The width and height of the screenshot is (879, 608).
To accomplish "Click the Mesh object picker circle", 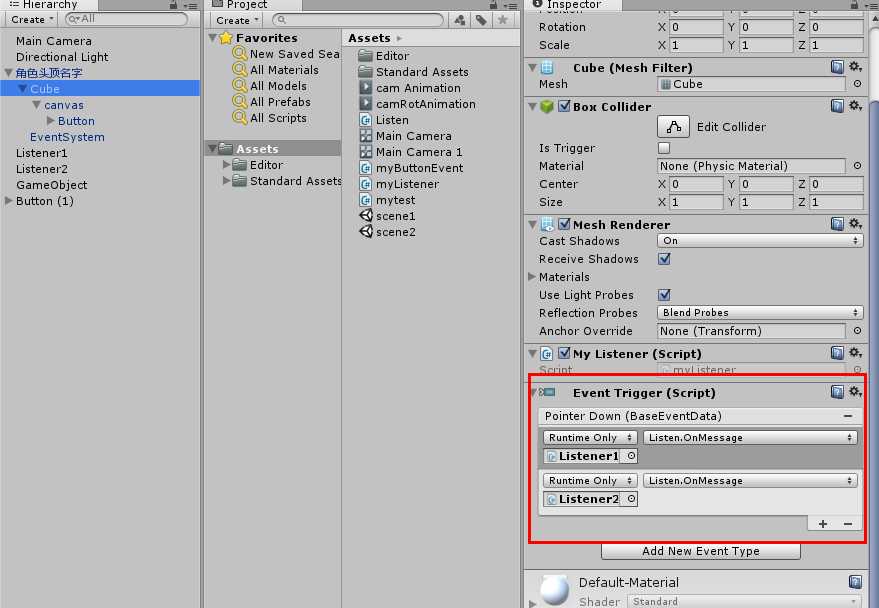I will coord(857,83).
